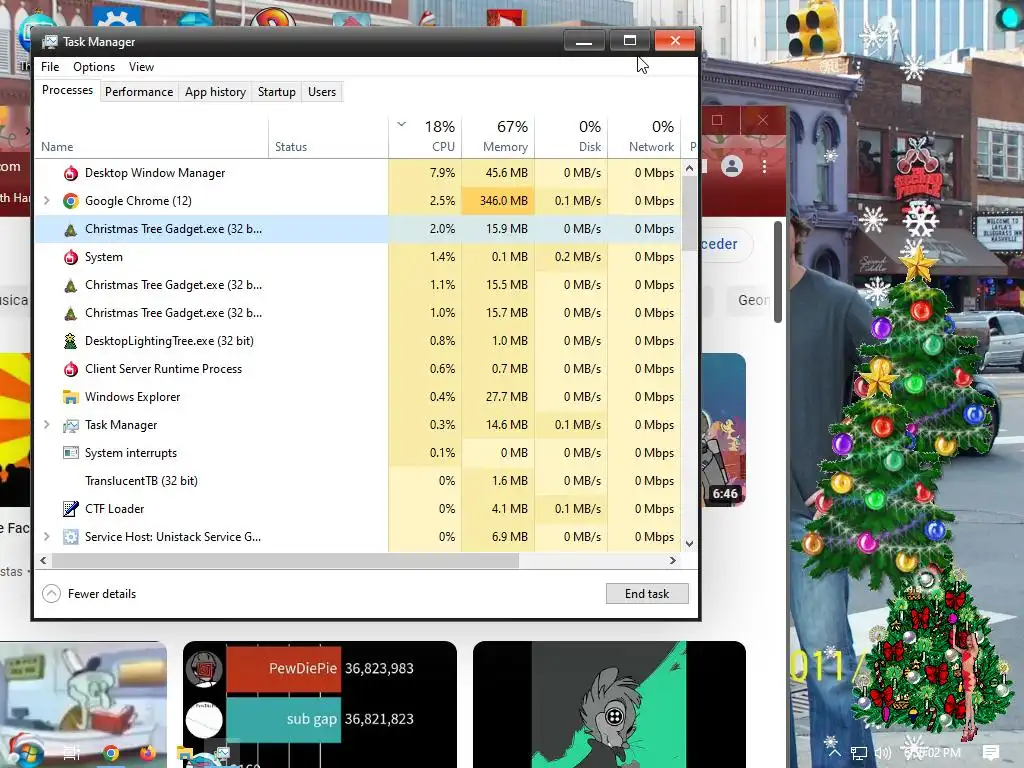Click the Chrome profile avatar icon

[732, 167]
